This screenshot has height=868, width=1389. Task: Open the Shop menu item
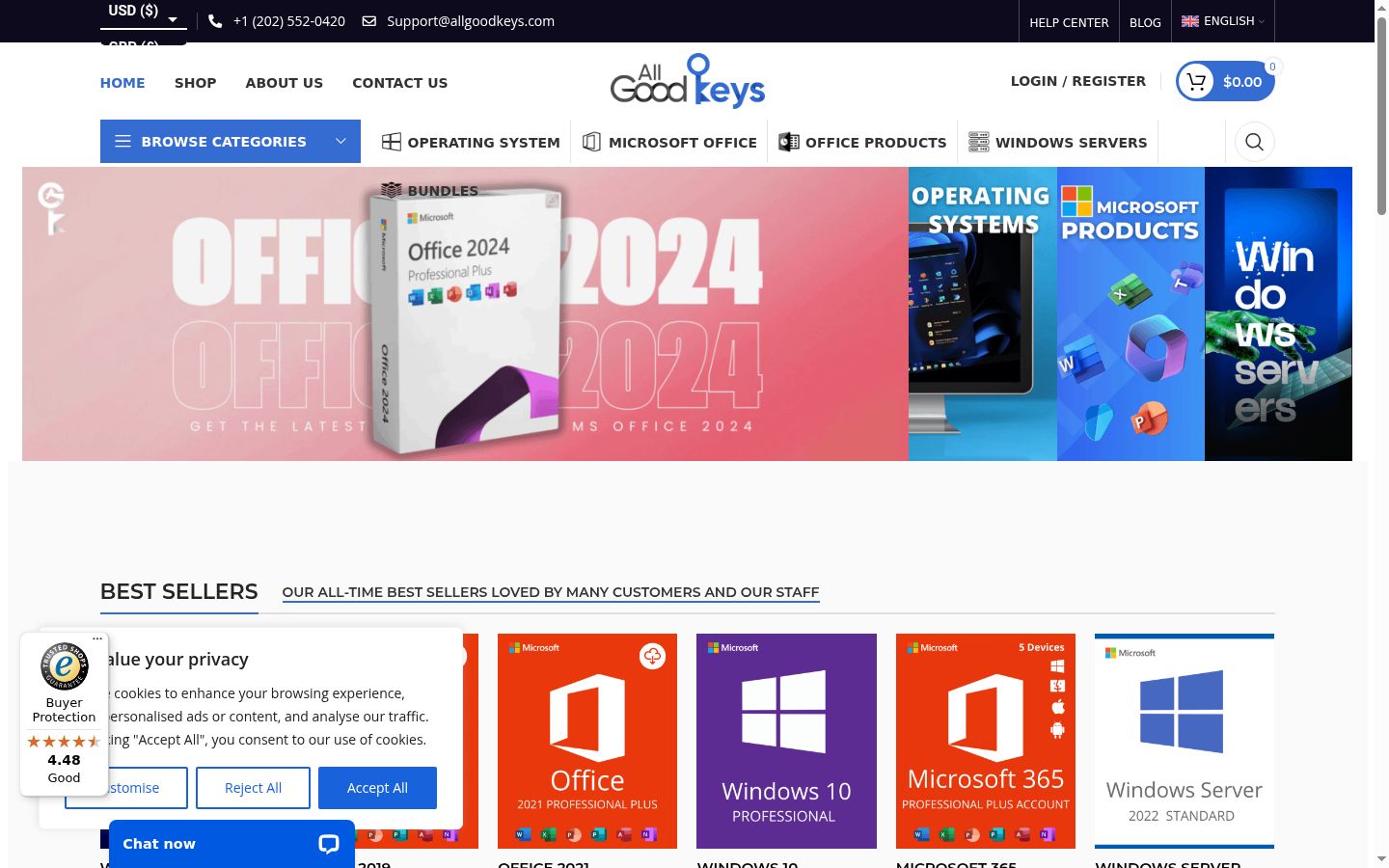(196, 83)
